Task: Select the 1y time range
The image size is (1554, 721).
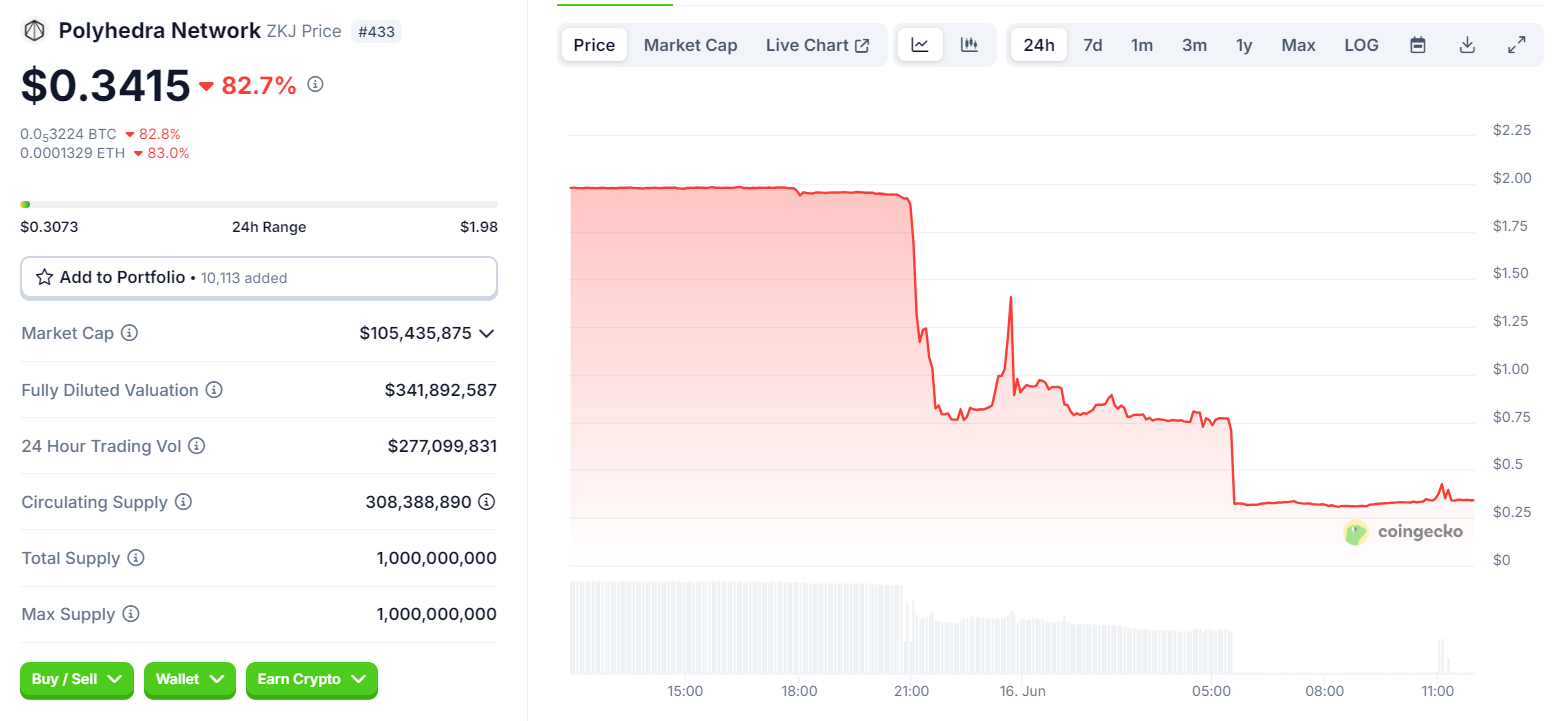Action: (1244, 45)
